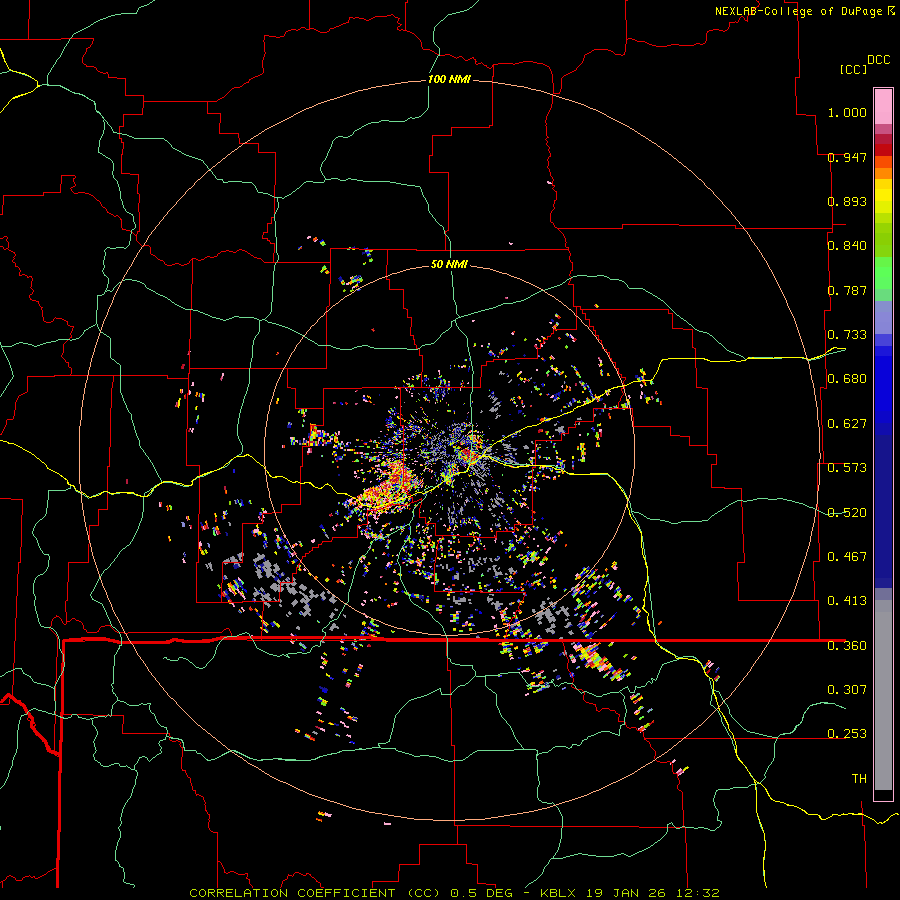Select the 1.000 value on the legend
Image resolution: width=900 pixels, height=900 pixels.
[847, 112]
